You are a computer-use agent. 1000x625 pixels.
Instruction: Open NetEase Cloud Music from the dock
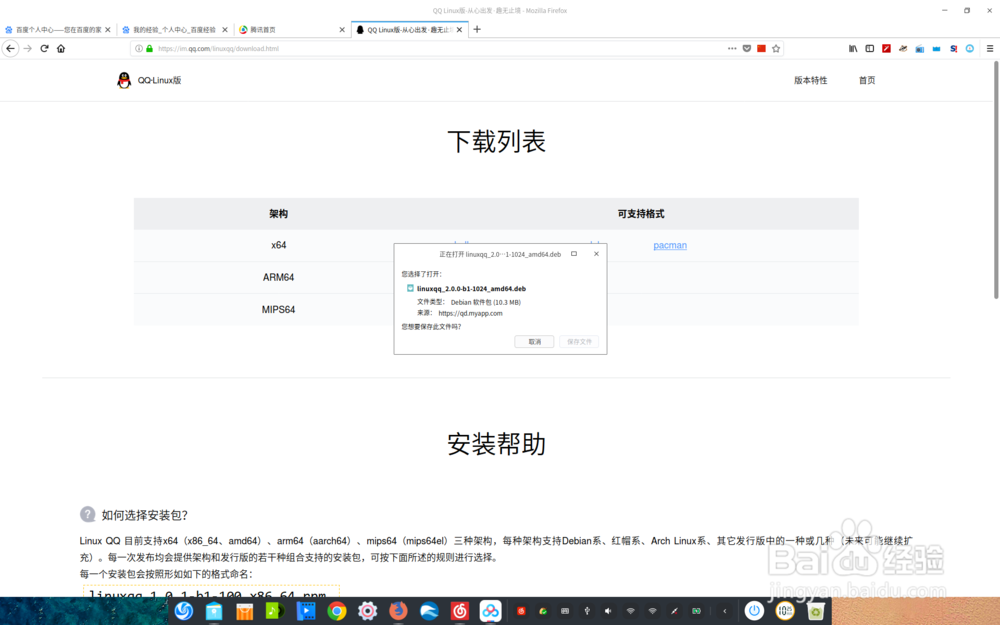460,611
